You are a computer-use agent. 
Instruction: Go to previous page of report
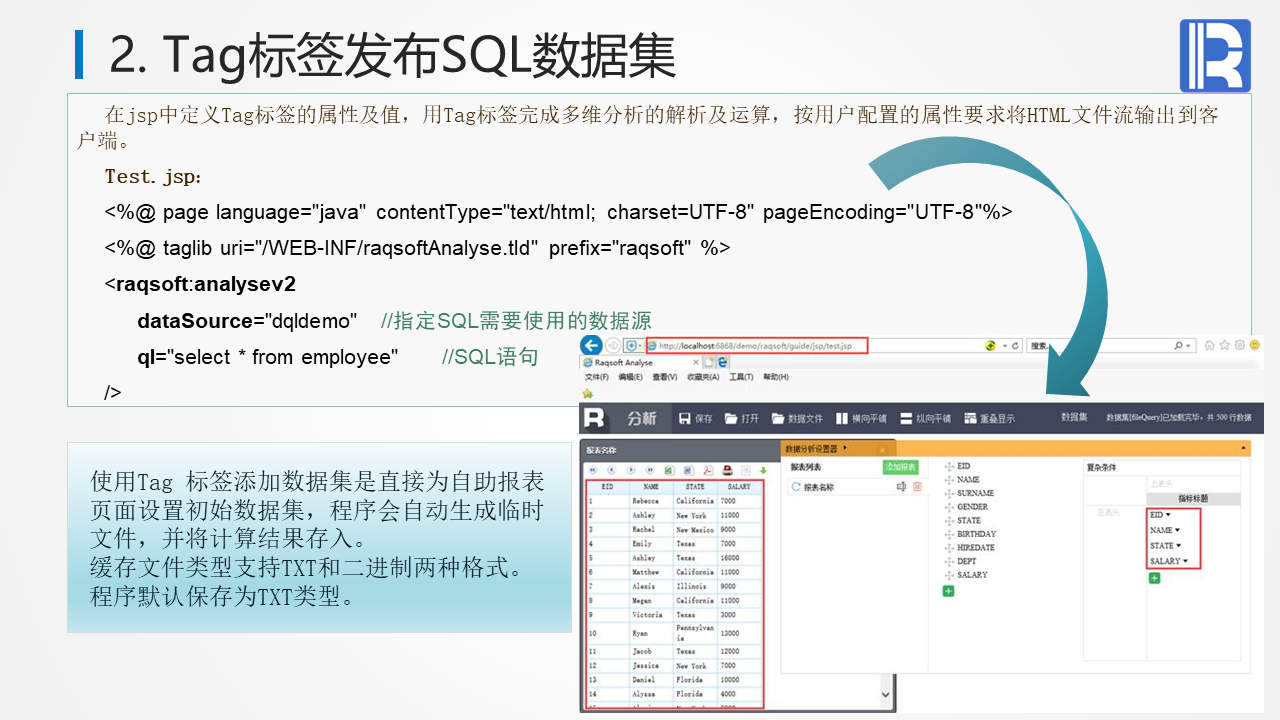point(611,470)
